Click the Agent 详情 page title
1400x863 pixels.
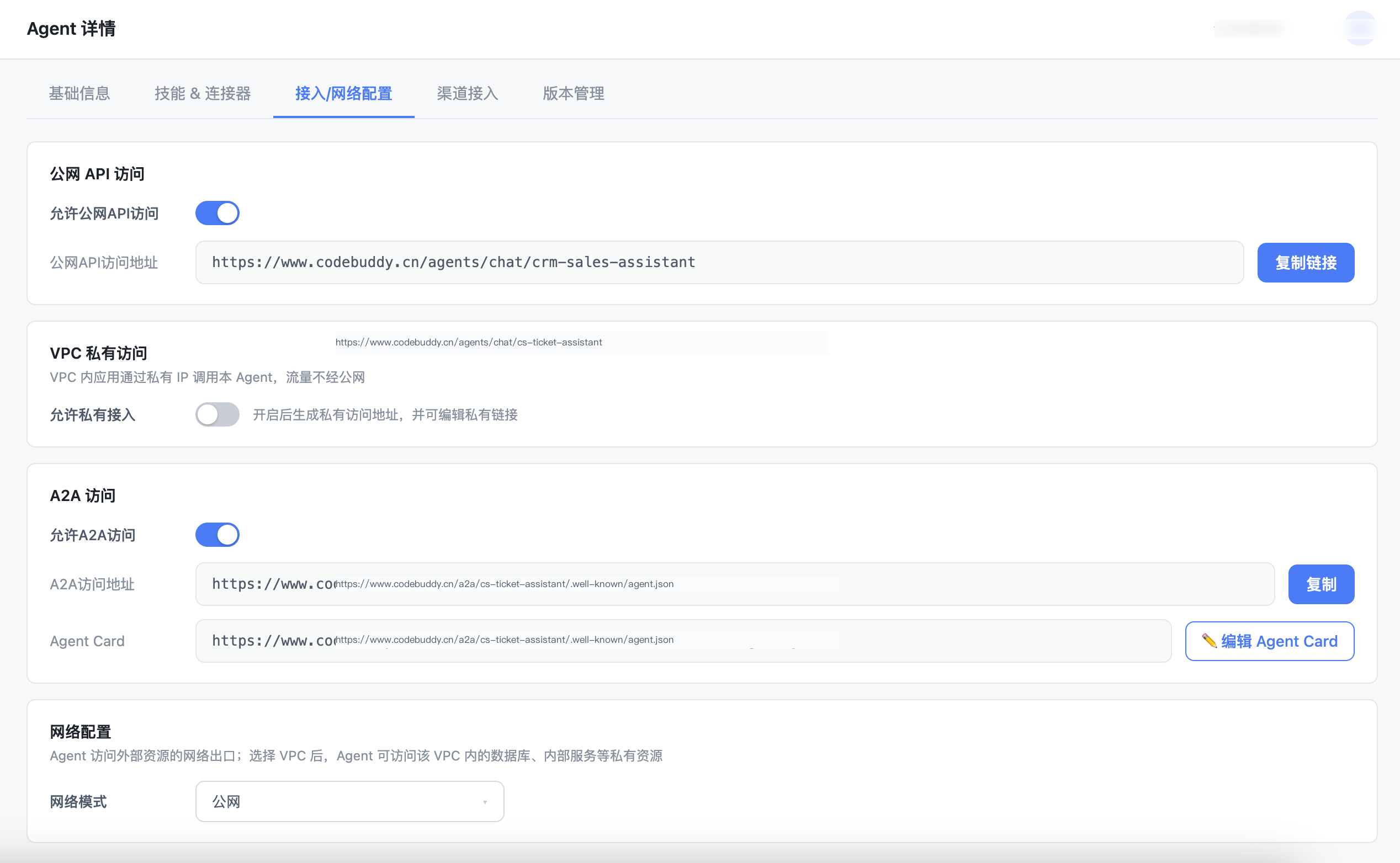71,29
